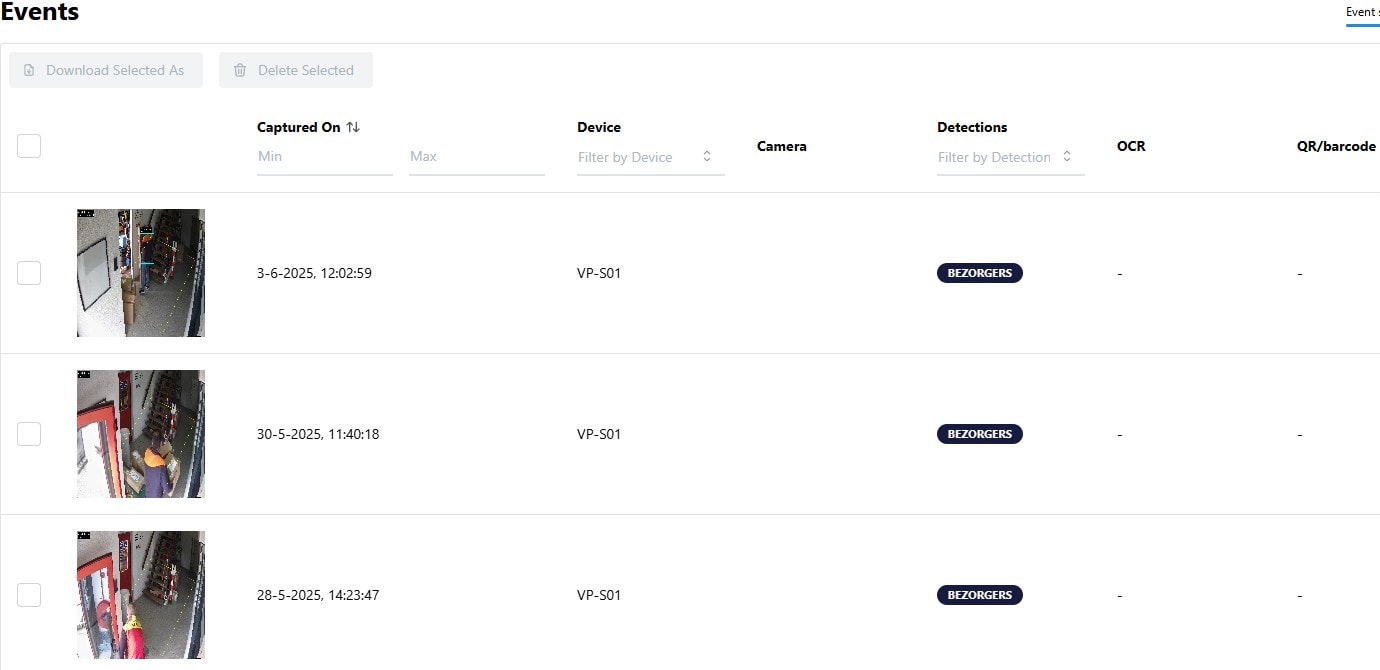Screen dimensions: 1380x670
Task: Click BEZORGERS badge on the 30-5-2025 row
Action: (x=979, y=434)
